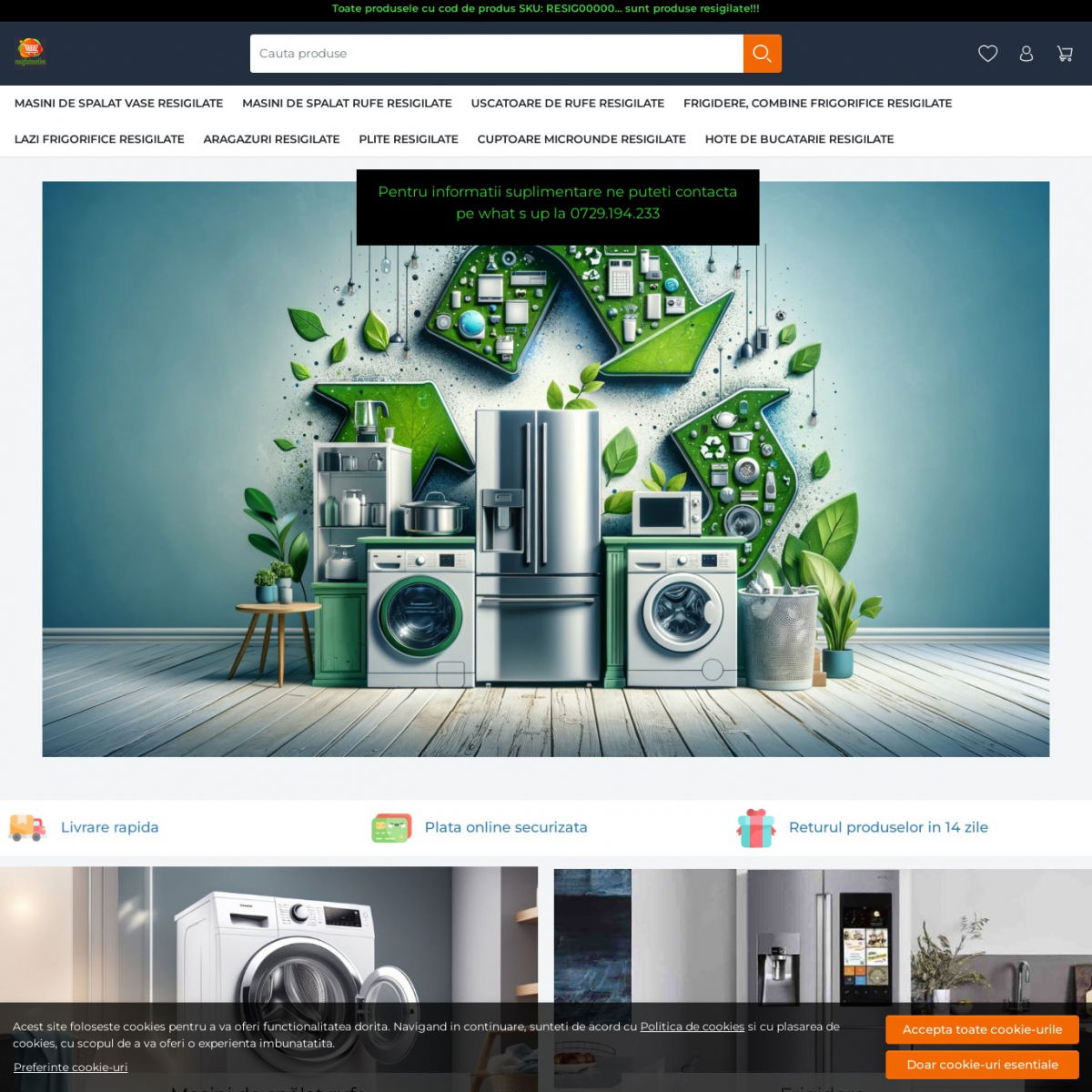Viewport: 1092px width, 1092px height.
Task: Open the washing machine category image
Action: (268, 978)
